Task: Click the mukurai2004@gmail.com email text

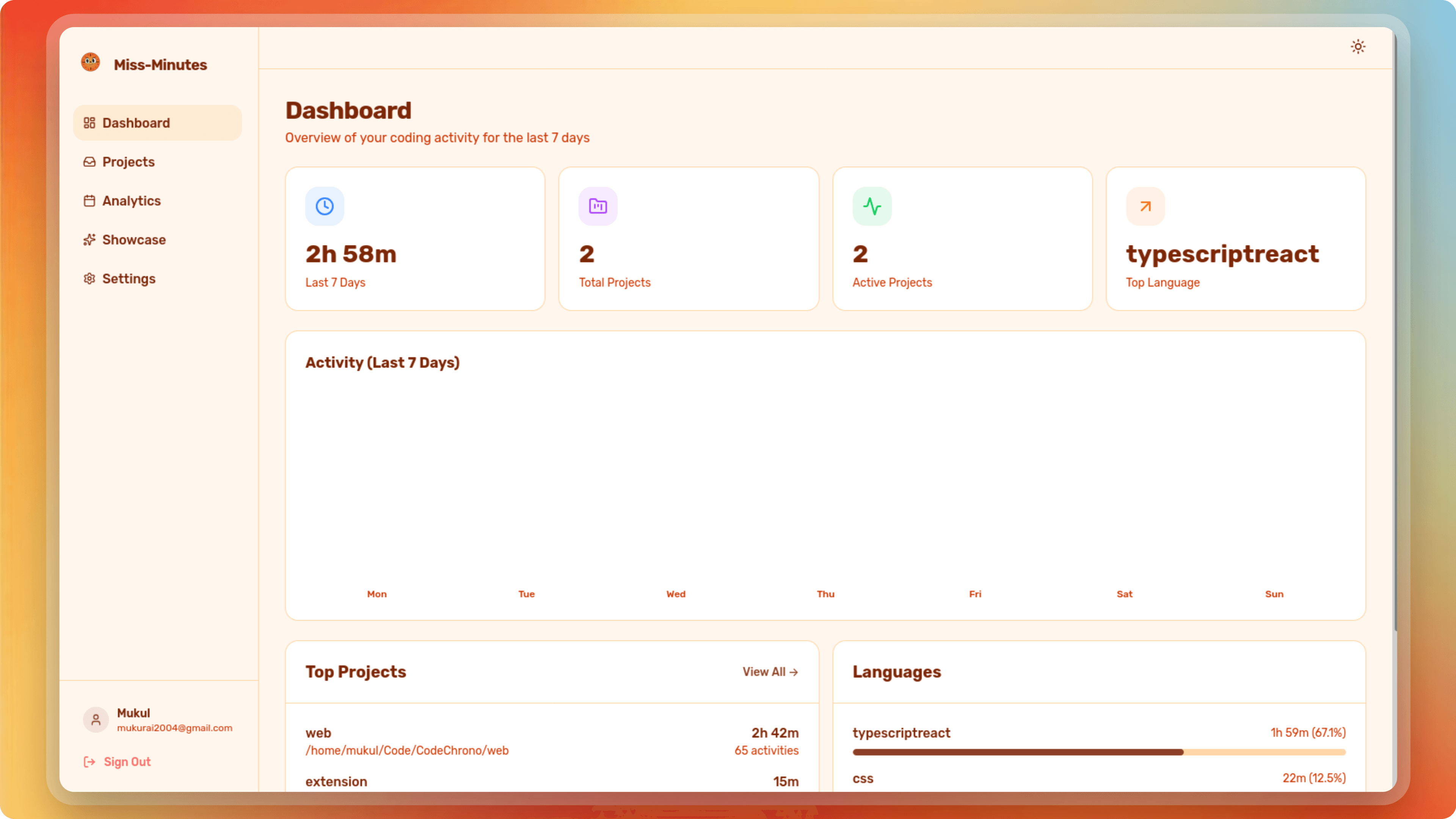Action: coord(175,728)
